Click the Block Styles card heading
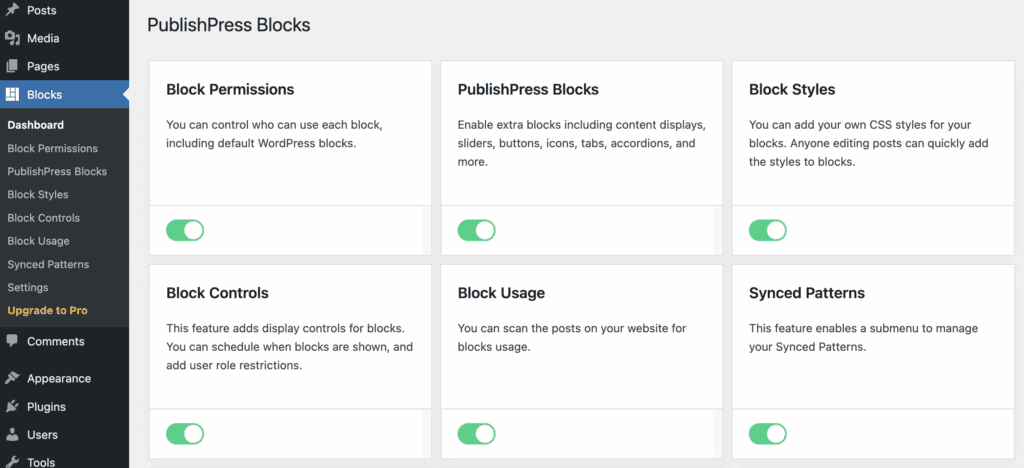This screenshot has height=468, width=1024. pos(792,89)
